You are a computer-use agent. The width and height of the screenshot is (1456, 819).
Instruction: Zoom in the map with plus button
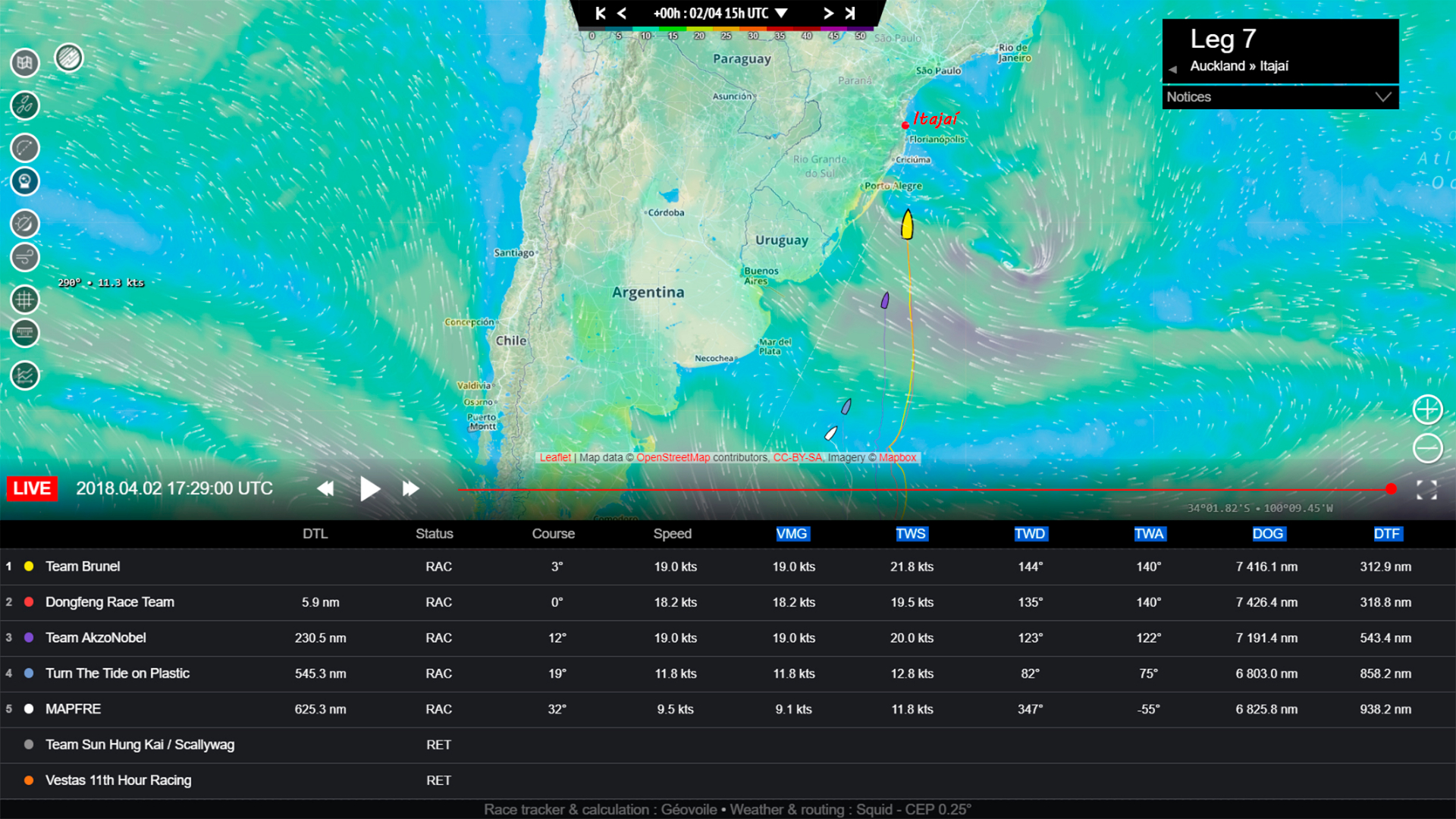1427,409
